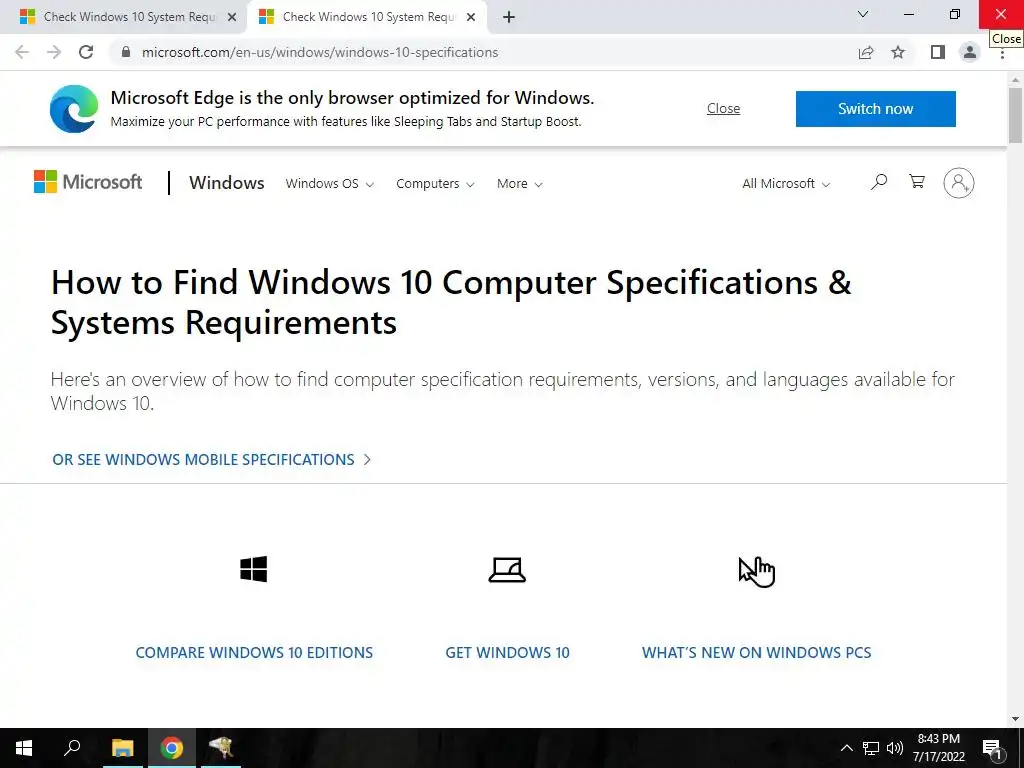
Task: Switch to the first Check Windows 10 tab
Action: 124,17
